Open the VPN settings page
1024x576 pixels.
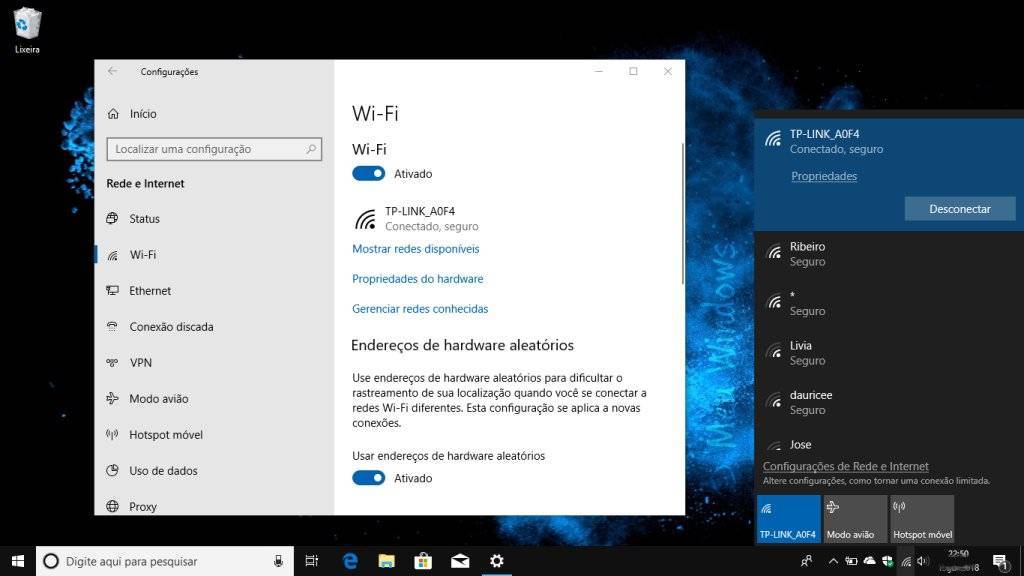pos(214,362)
